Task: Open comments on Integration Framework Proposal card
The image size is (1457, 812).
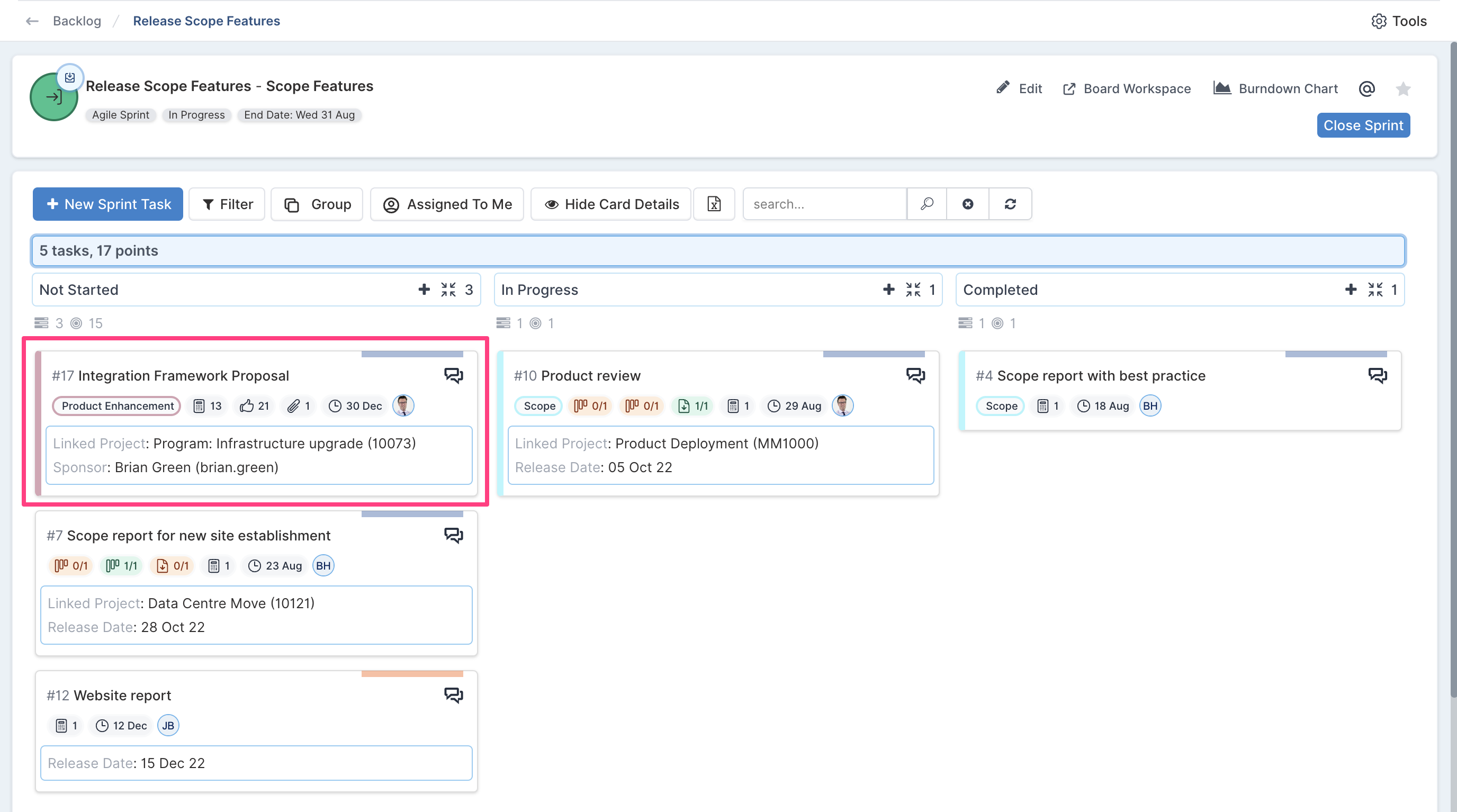Action: 454,375
